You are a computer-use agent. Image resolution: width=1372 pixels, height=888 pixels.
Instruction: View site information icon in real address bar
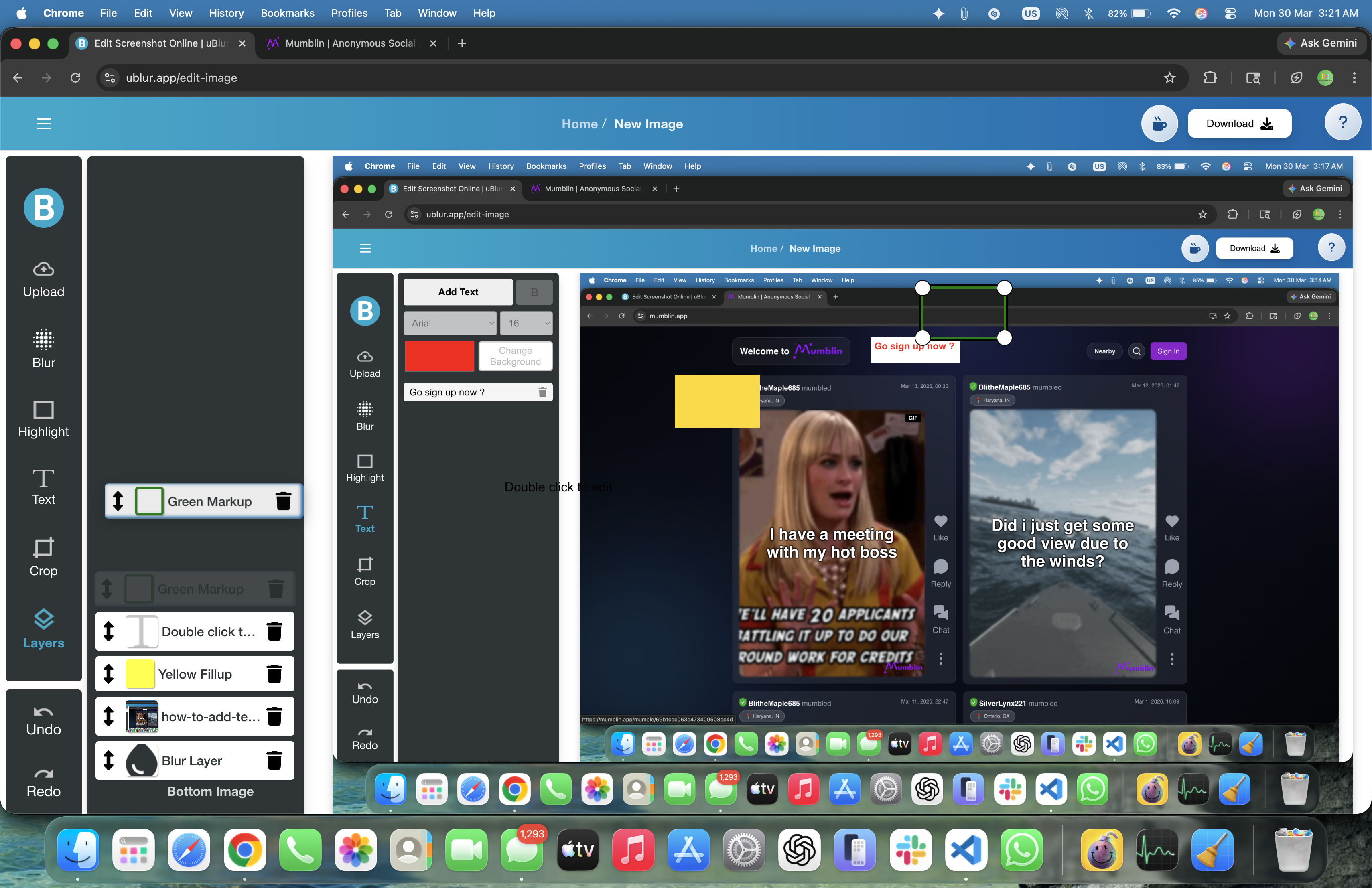[x=110, y=78]
